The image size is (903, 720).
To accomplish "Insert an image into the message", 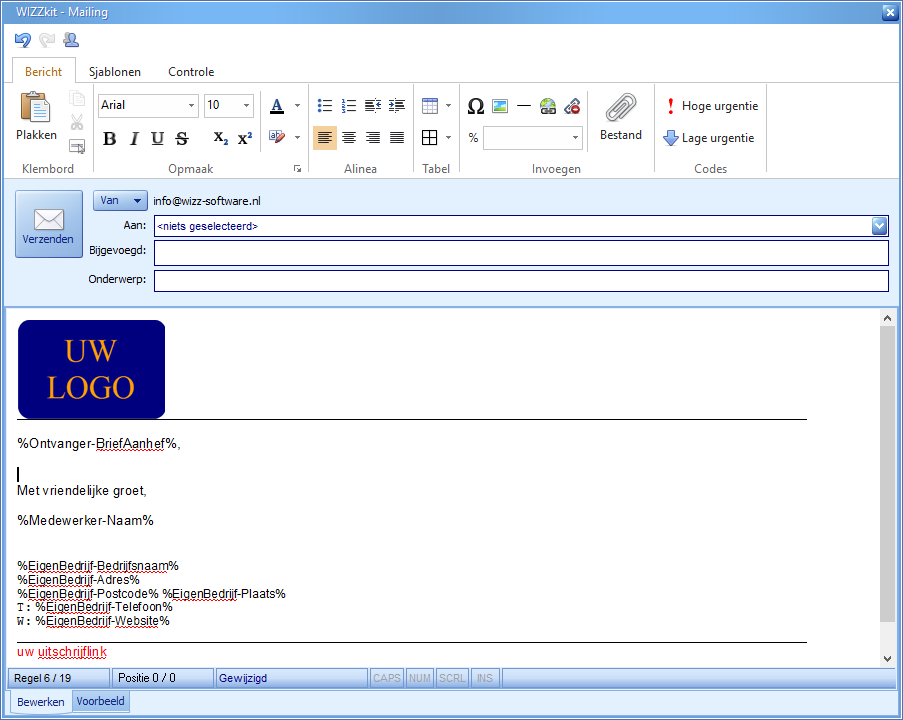I will tap(500, 104).
